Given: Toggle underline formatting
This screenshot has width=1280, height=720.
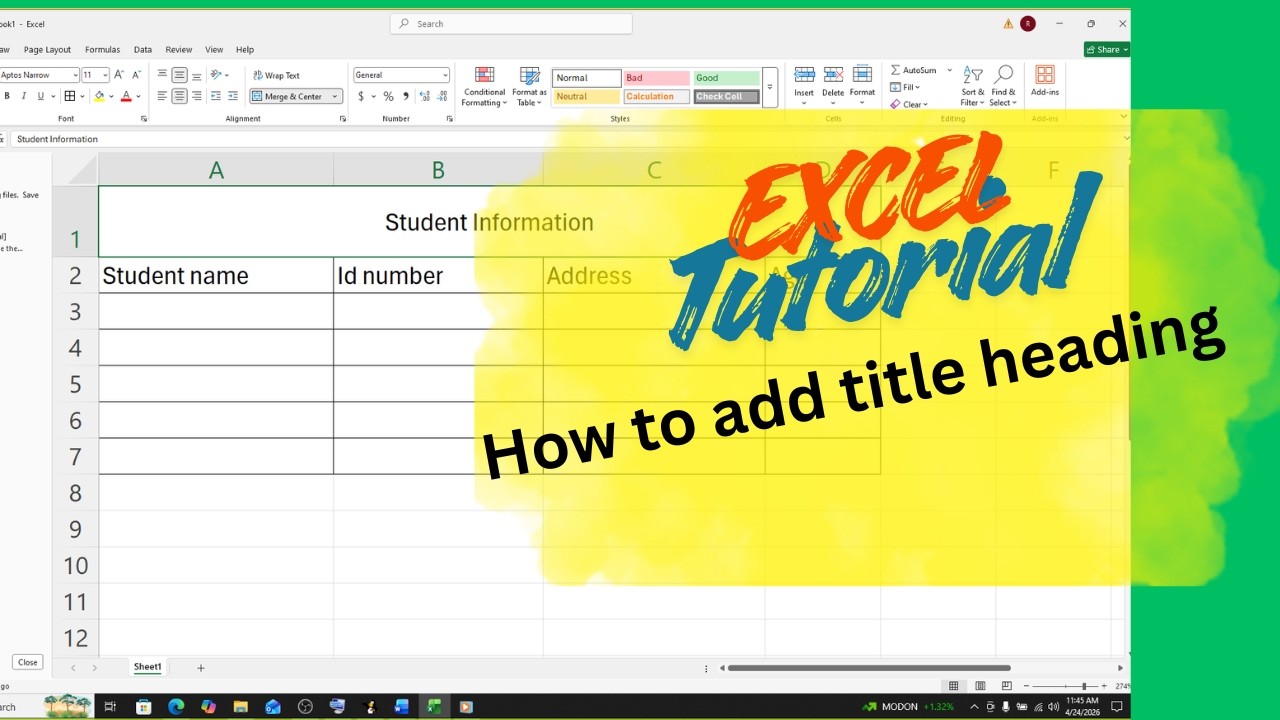Looking at the screenshot, I should click(x=40, y=96).
